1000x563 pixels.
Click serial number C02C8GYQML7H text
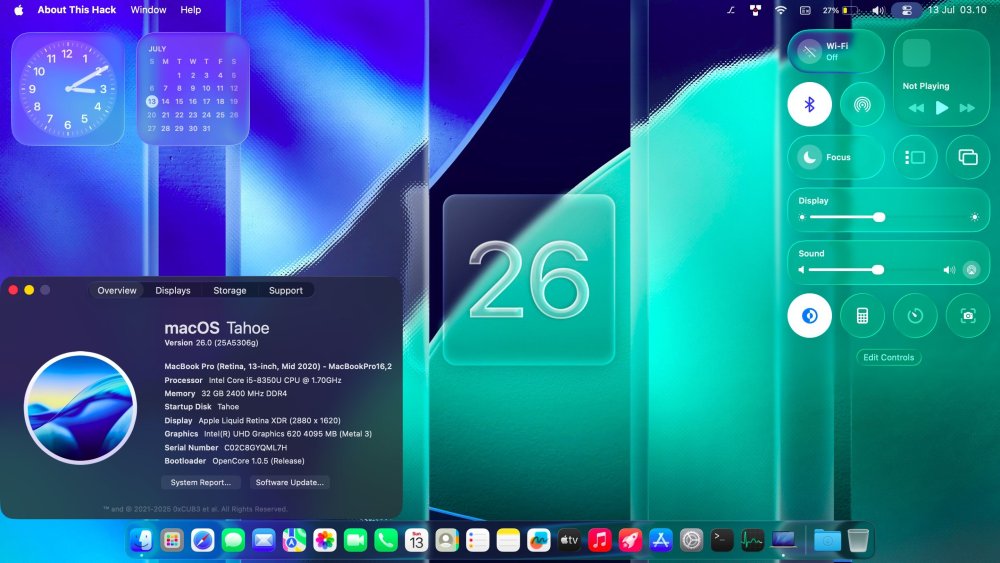click(256, 448)
